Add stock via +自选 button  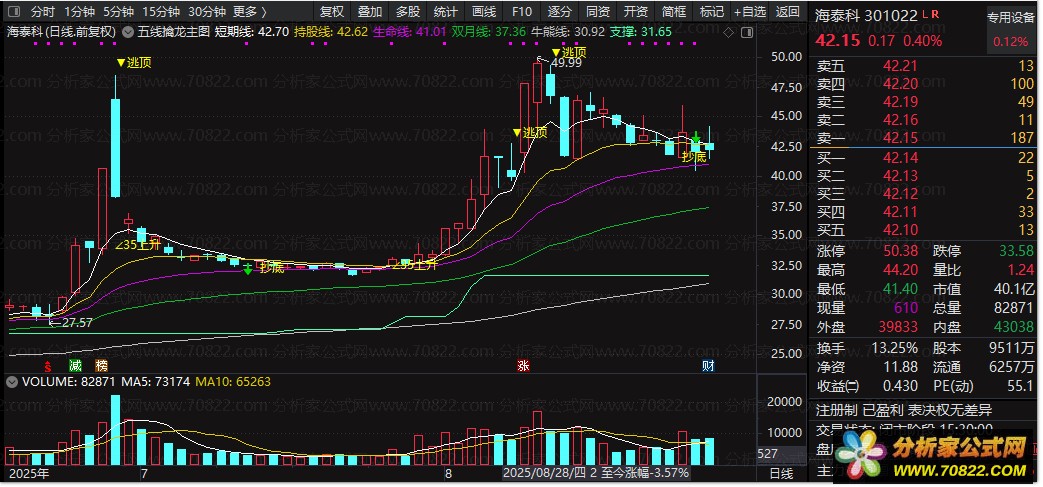[x=750, y=11]
